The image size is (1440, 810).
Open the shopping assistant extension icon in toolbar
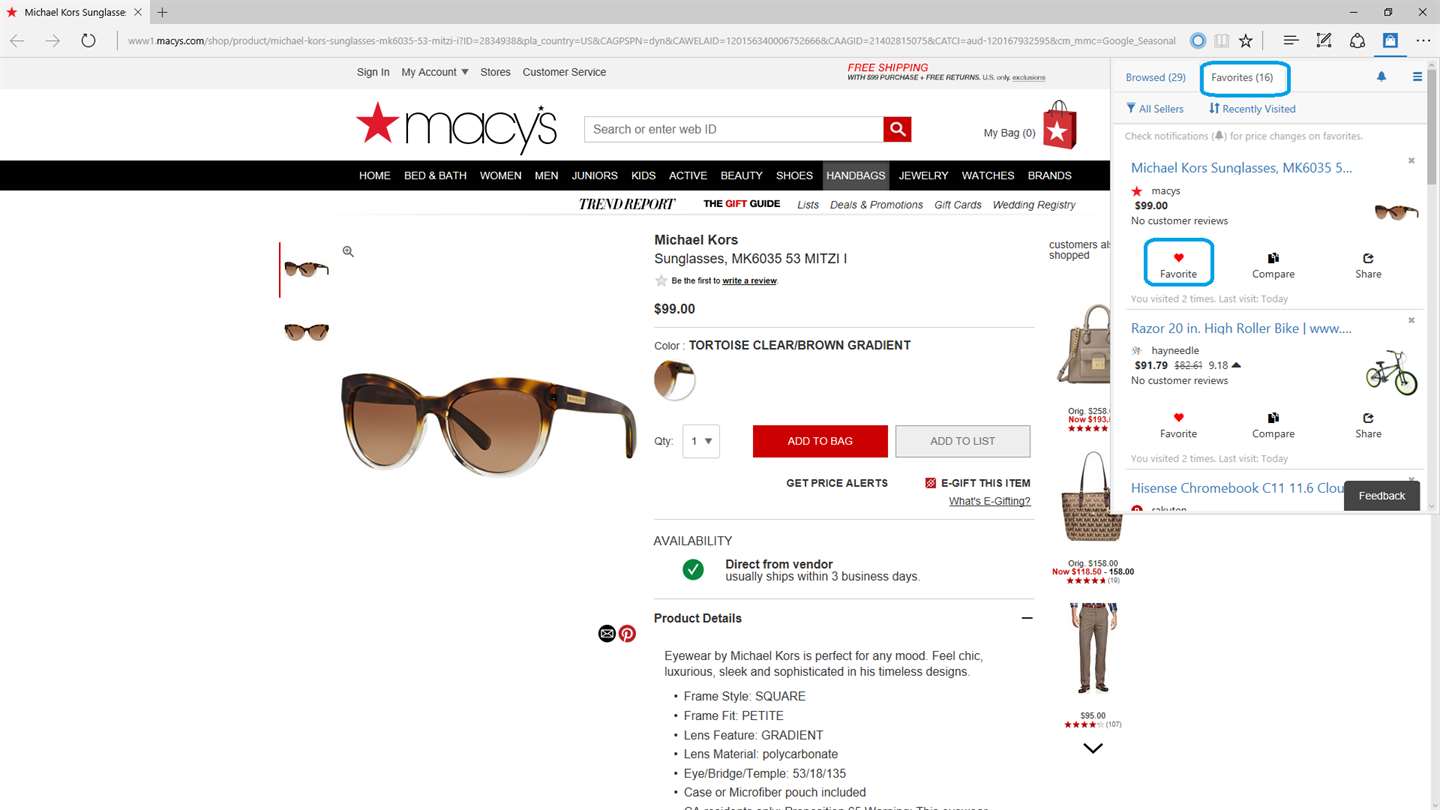point(1390,41)
